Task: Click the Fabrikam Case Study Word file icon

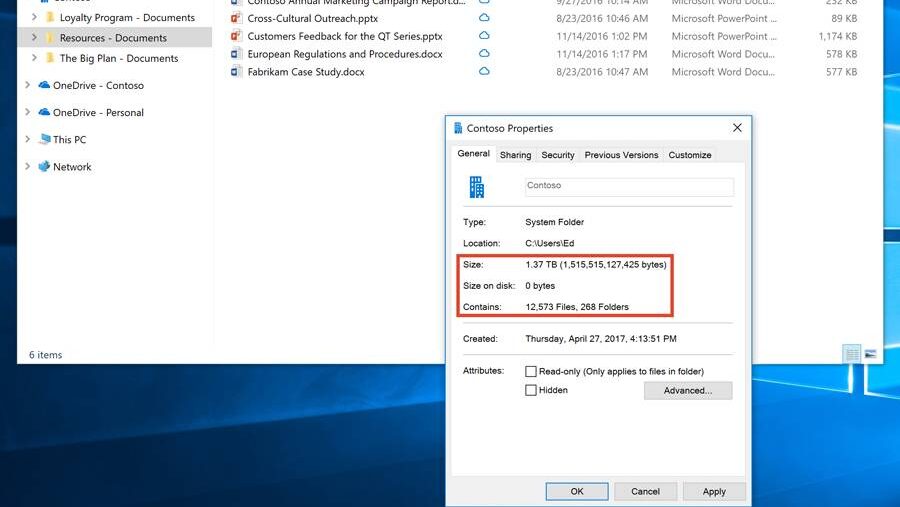Action: pos(236,72)
